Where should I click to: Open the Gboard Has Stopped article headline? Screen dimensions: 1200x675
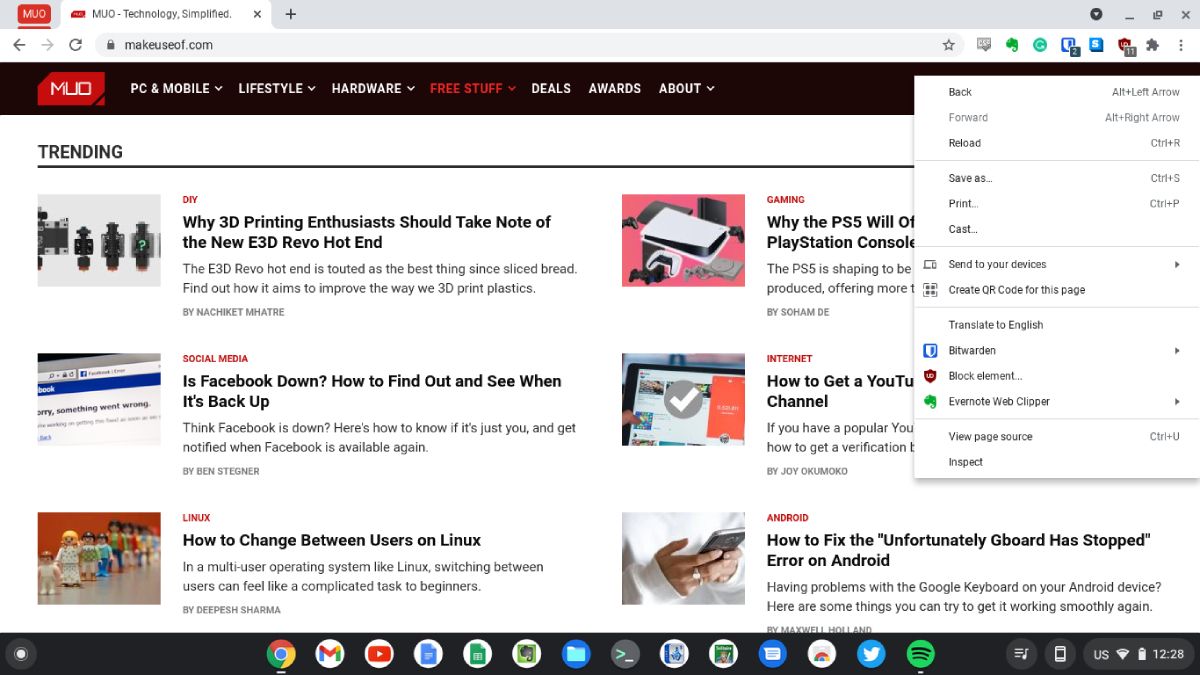click(x=958, y=550)
